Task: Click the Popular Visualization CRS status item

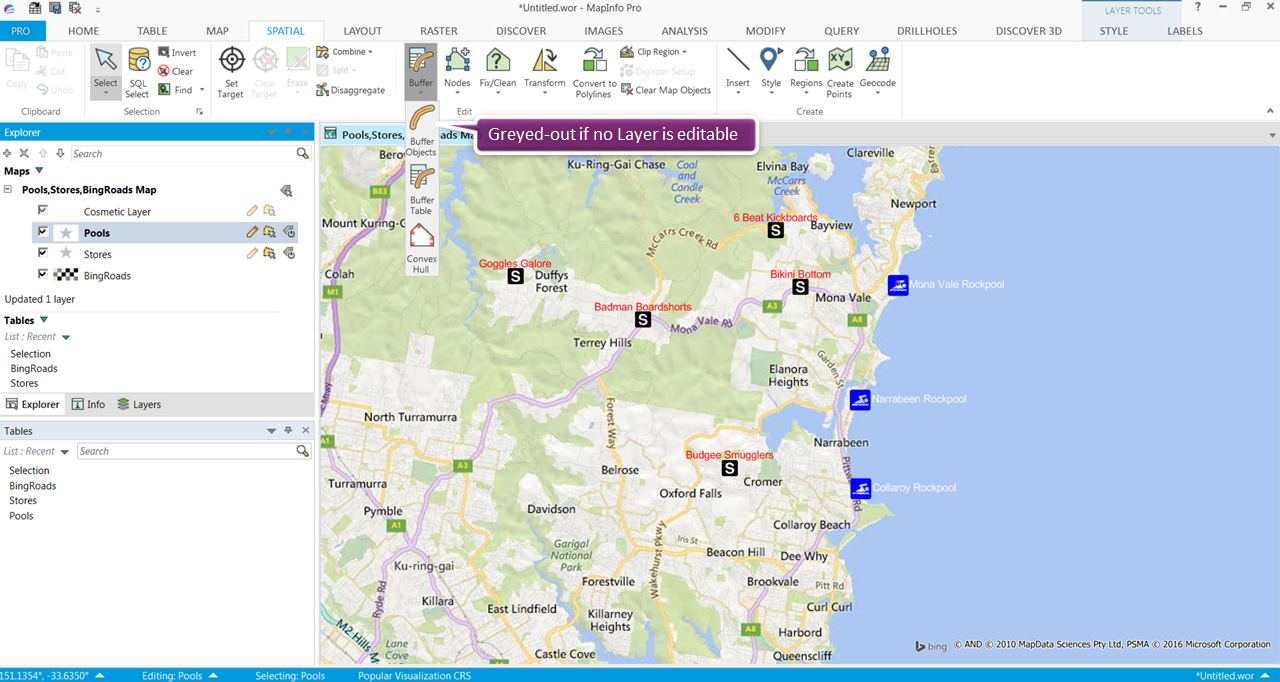Action: [x=414, y=675]
